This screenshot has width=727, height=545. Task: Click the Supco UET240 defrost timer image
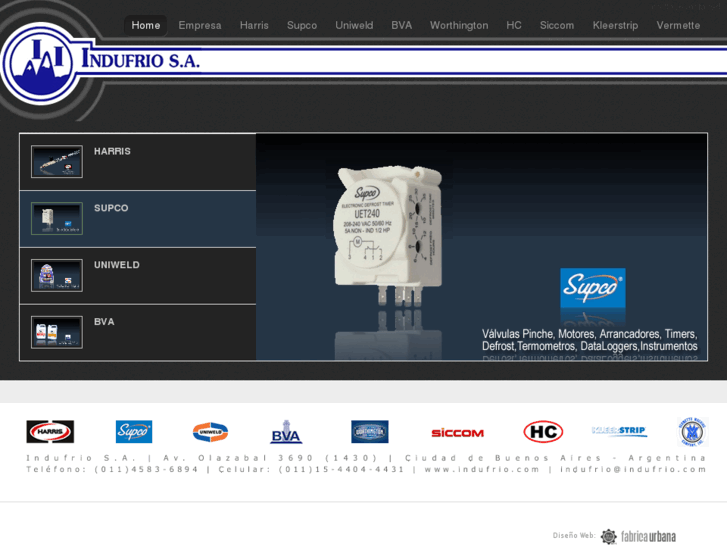(388, 235)
